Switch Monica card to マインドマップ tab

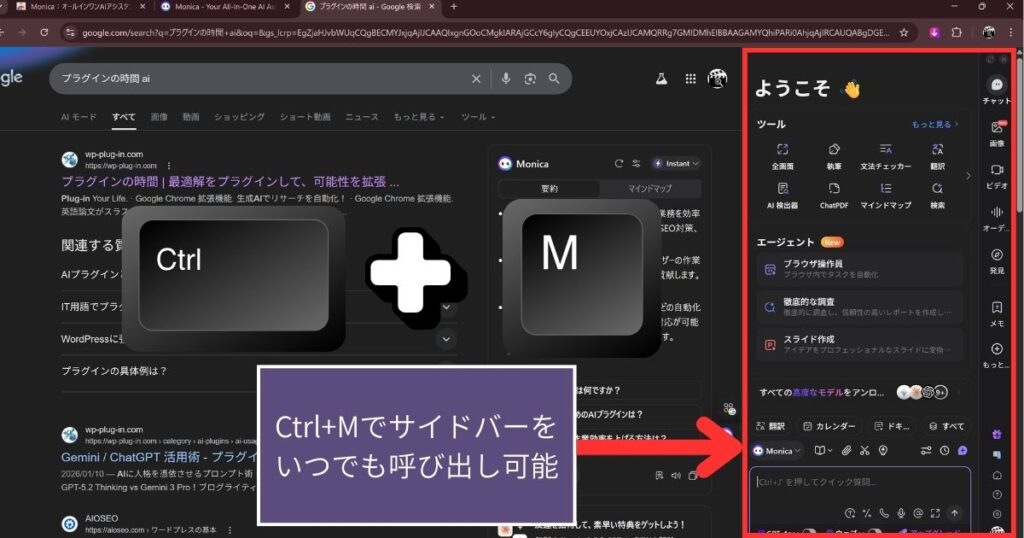(649, 188)
